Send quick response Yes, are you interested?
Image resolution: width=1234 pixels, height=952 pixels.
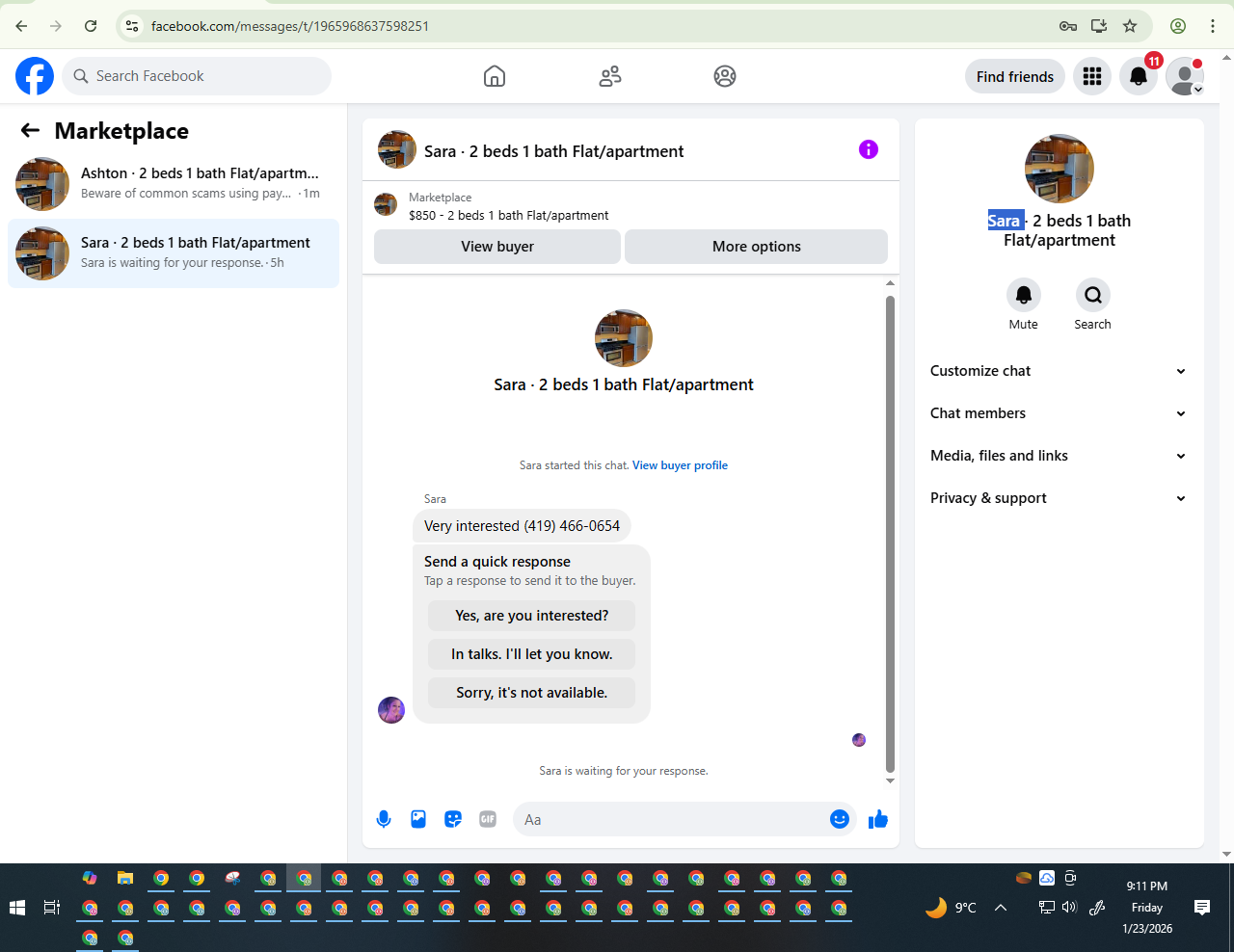pyautogui.click(x=532, y=616)
